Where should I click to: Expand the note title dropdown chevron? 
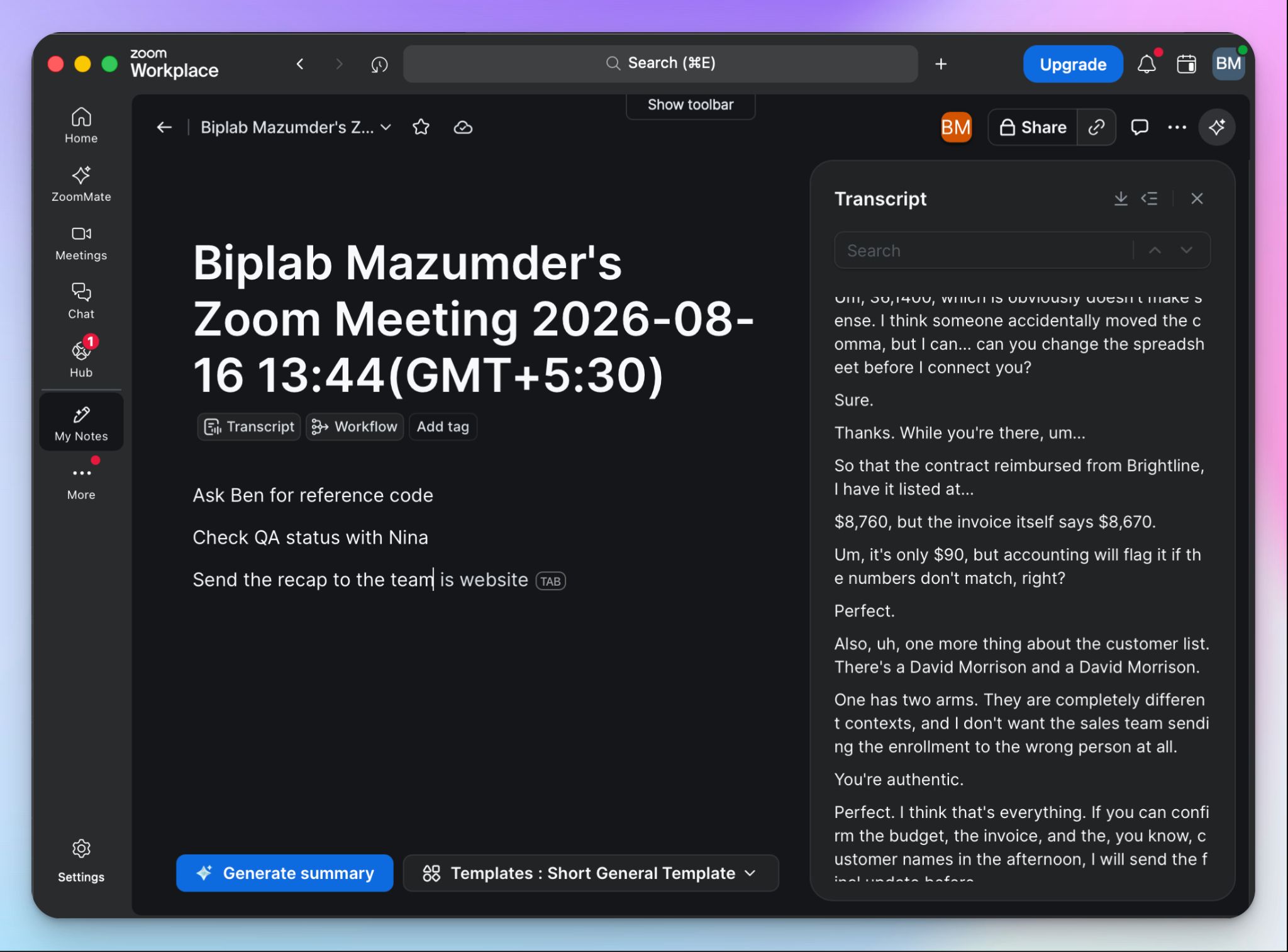tap(386, 127)
